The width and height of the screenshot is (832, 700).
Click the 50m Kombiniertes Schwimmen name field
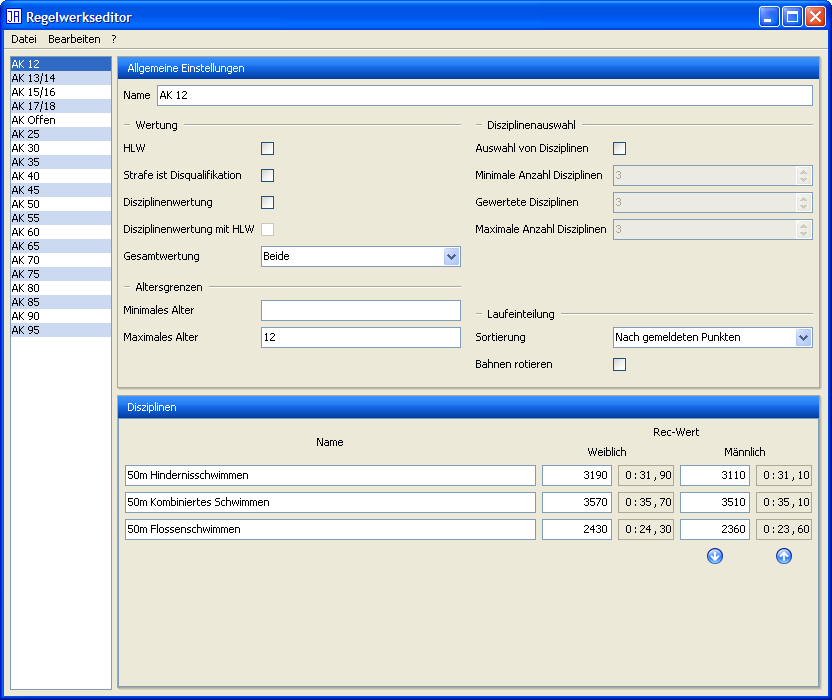coord(330,503)
